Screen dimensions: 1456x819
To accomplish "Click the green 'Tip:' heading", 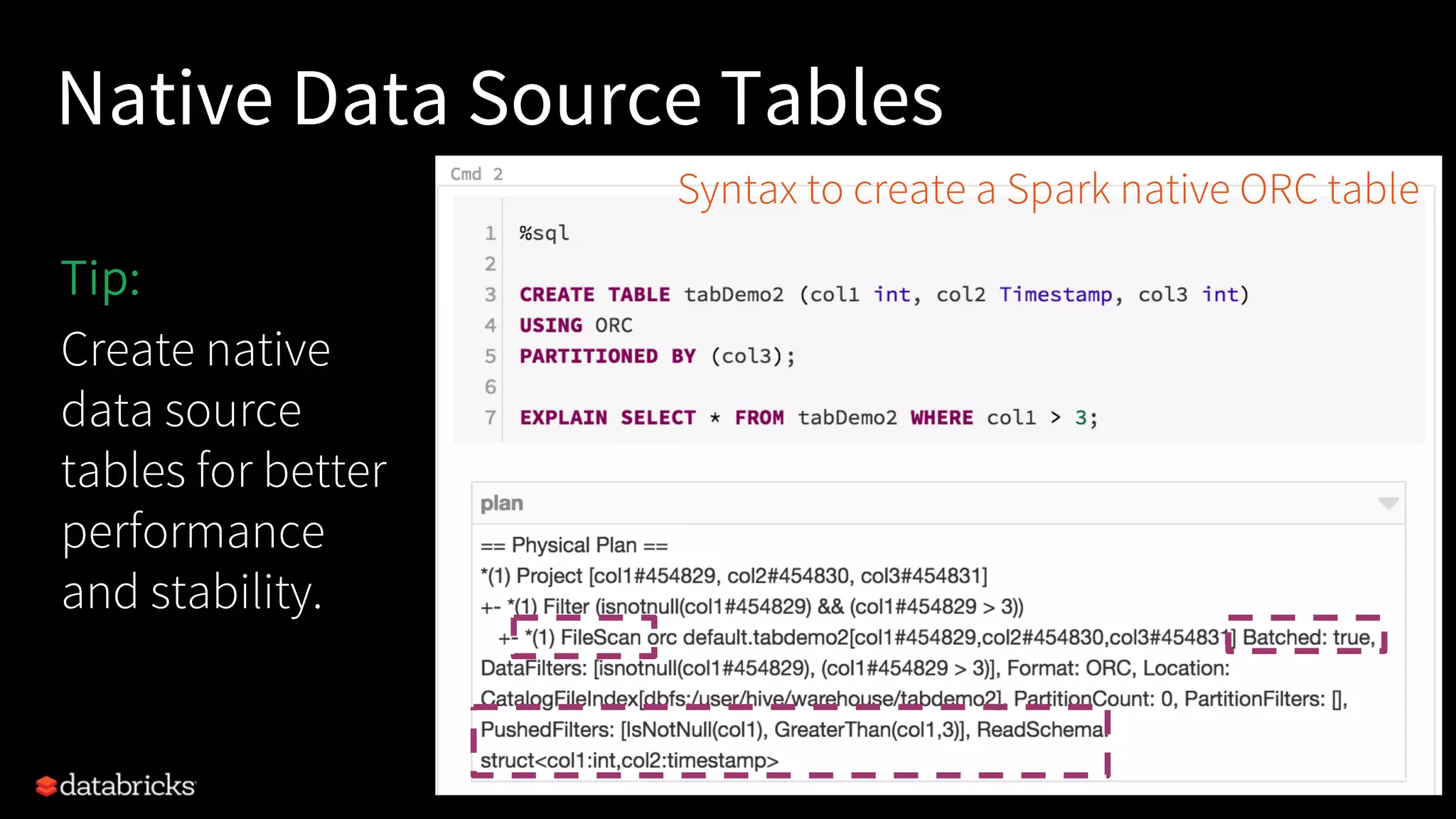I will [100, 278].
